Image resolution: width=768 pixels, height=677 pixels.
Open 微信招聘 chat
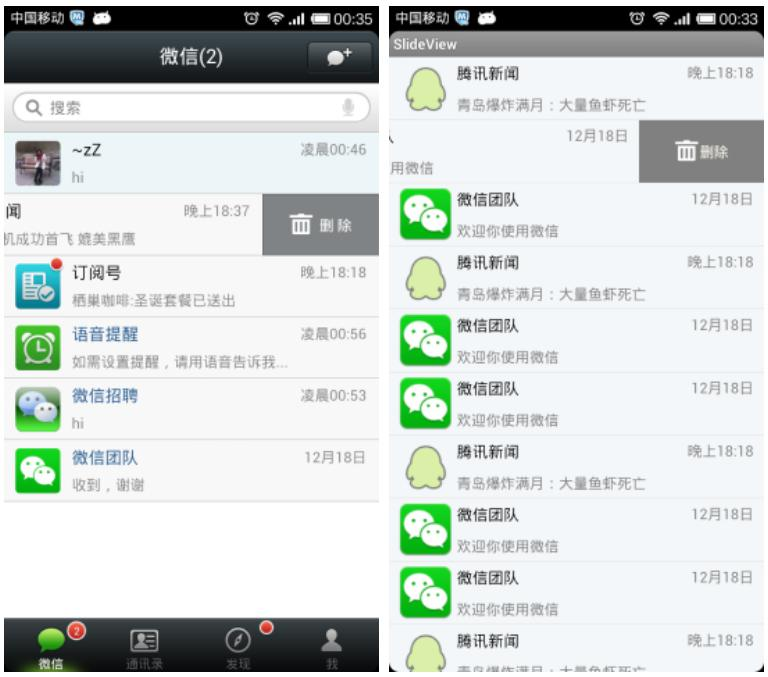pyautogui.click(x=191, y=410)
